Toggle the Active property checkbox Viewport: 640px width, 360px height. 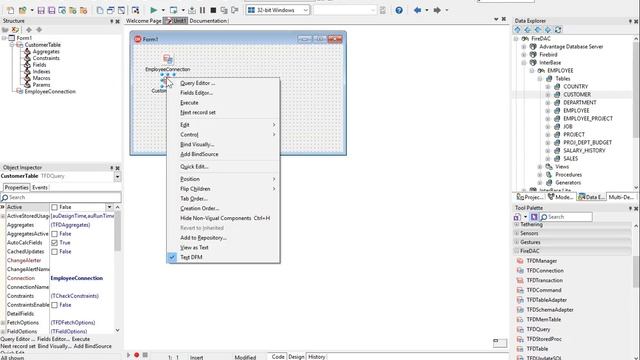coord(55,207)
